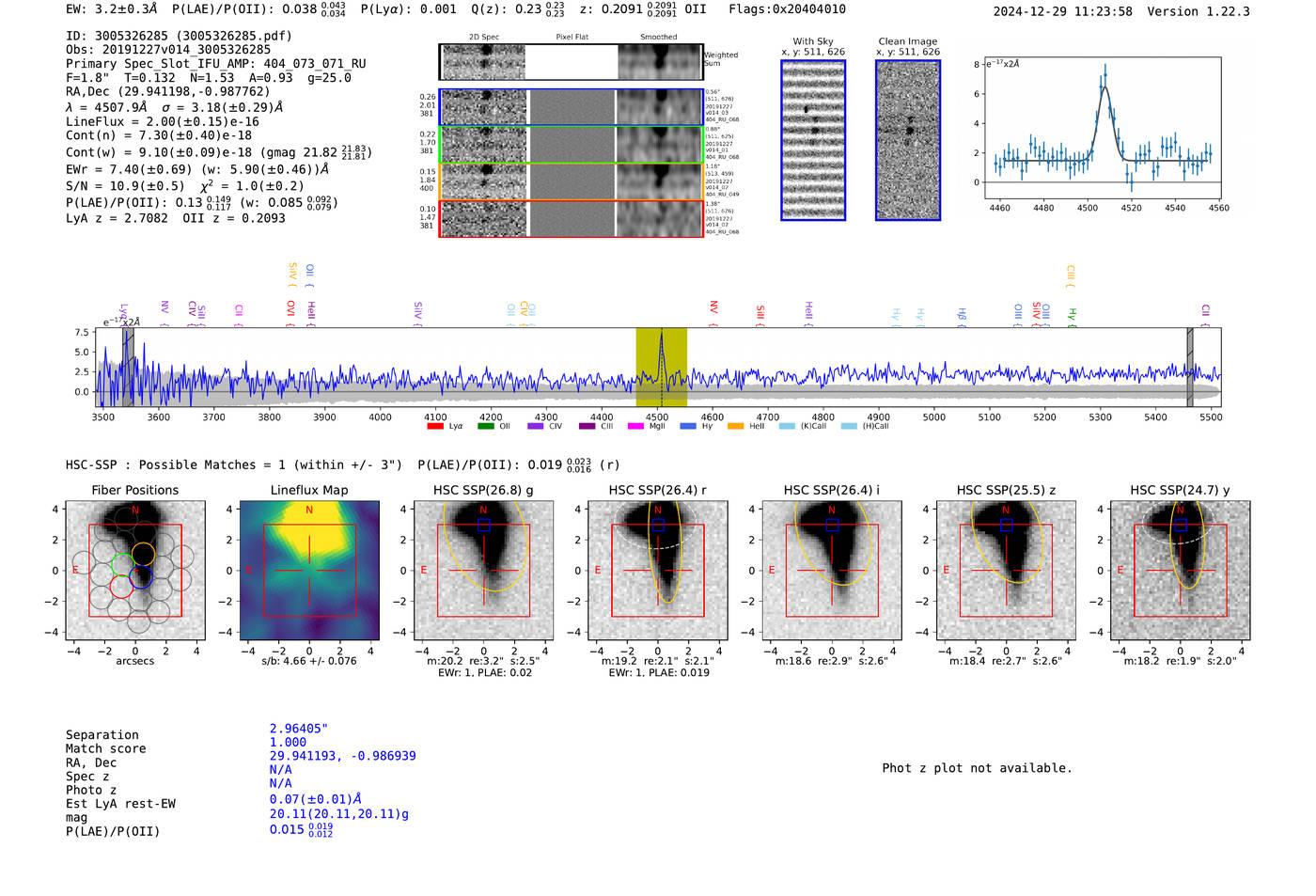Click the small red fiber circle in Fiber Positions

coord(121,586)
